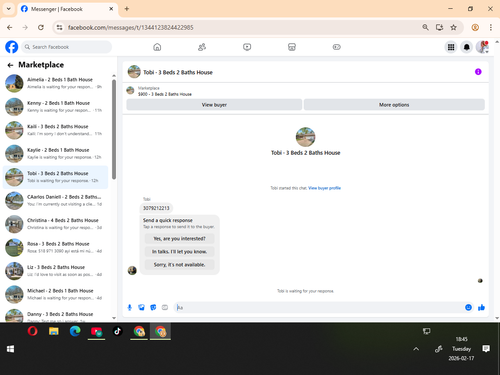Screen dimensions: 500x375
Task: Open Kaylie 2 Beds 1 Bath House chat
Action: [55, 154]
